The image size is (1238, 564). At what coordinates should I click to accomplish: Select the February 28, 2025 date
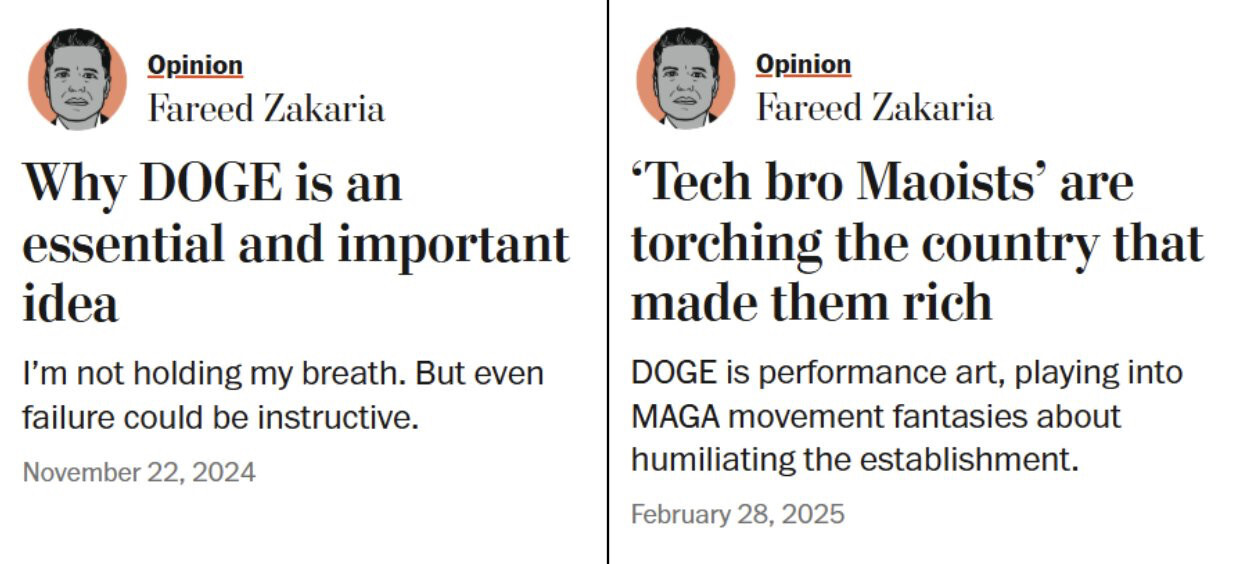point(737,515)
